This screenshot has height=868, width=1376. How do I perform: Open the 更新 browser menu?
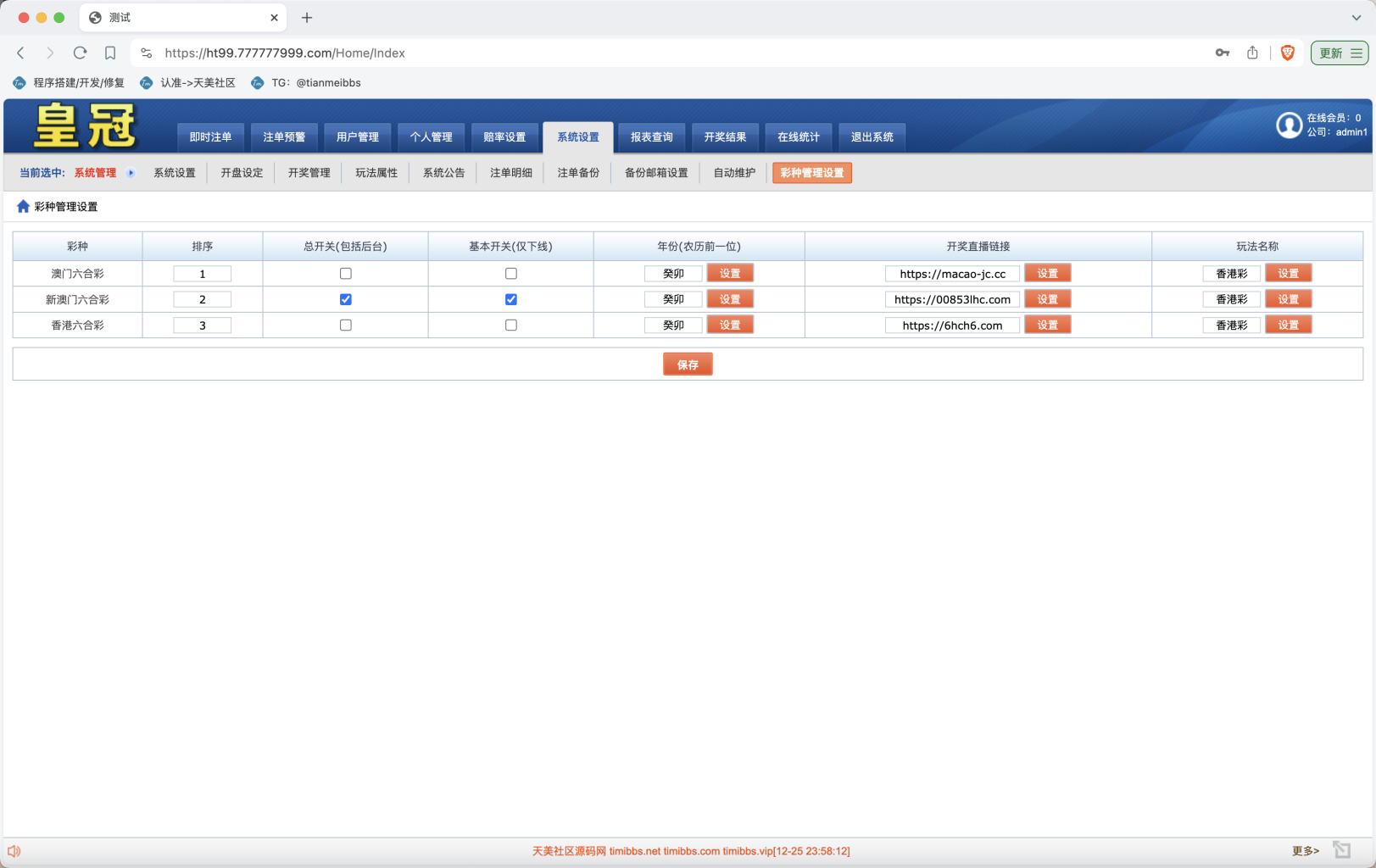[1340, 53]
